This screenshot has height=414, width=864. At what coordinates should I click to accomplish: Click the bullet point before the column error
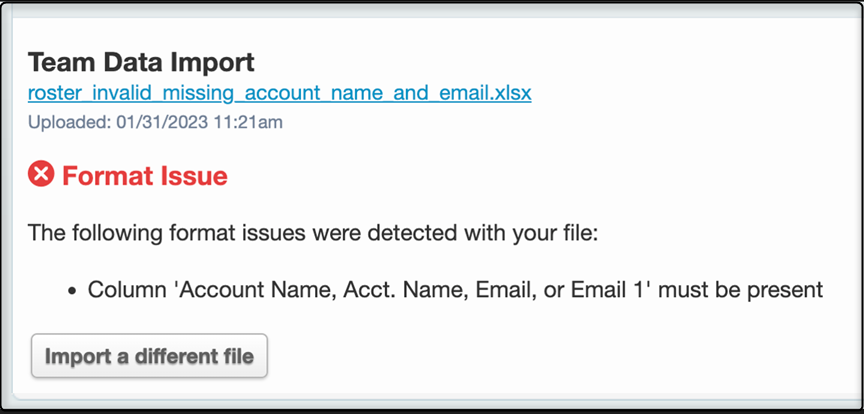tap(72, 291)
